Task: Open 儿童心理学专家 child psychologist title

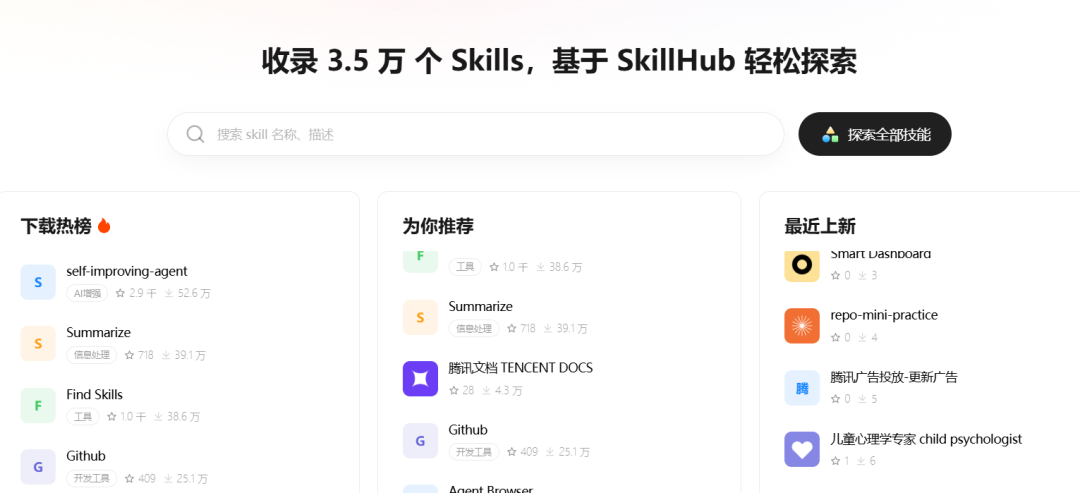Action: click(926, 439)
